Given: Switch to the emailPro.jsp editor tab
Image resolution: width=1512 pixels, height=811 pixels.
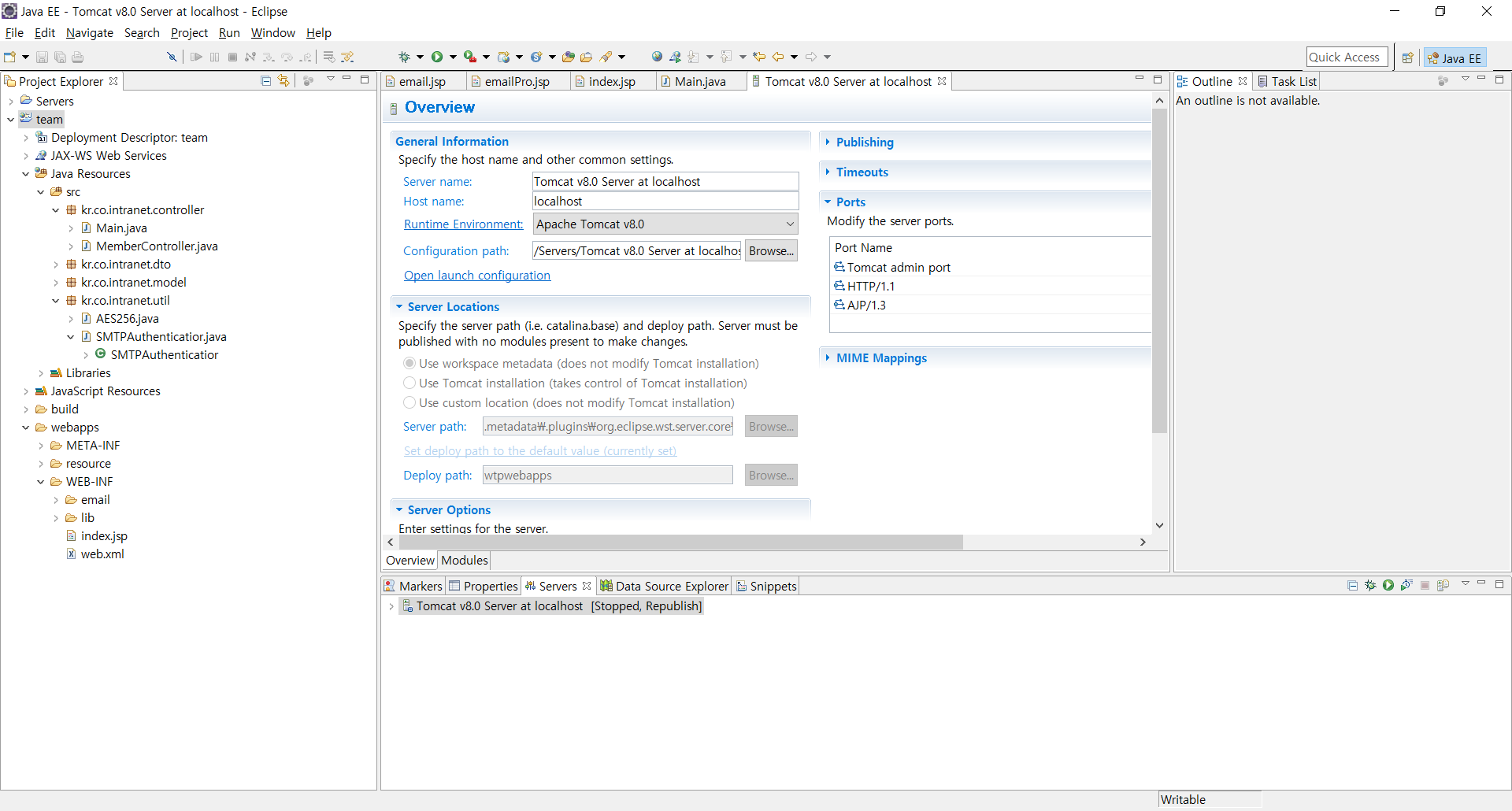Looking at the screenshot, I should click(517, 82).
